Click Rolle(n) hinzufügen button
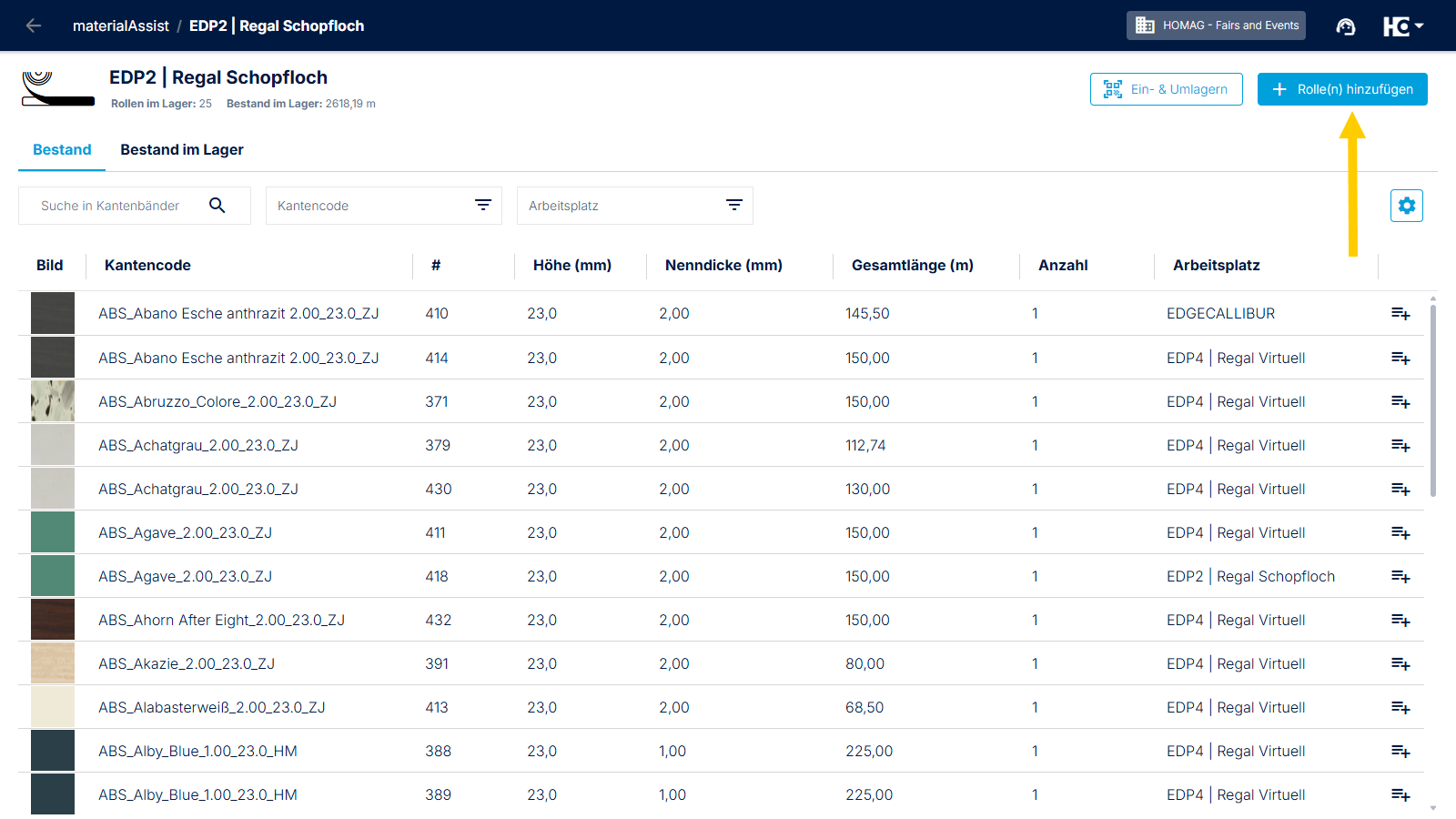The image size is (1456, 819). coord(1342,89)
